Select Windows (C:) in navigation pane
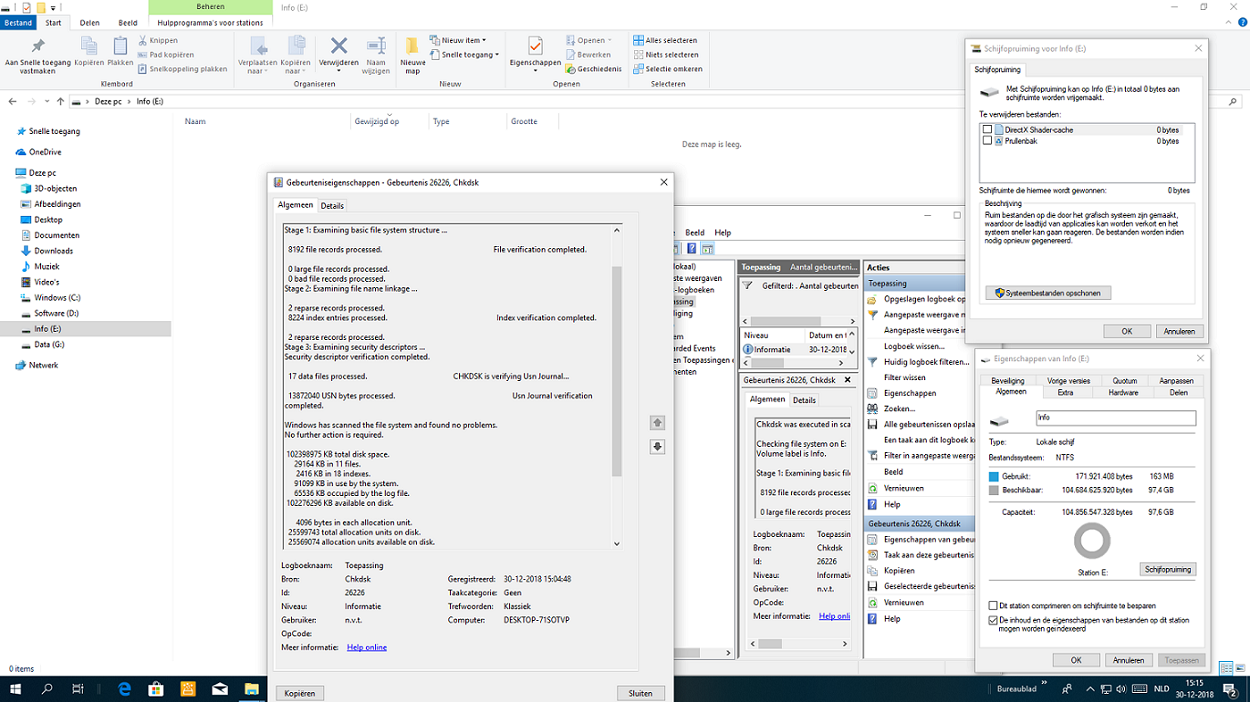 [x=57, y=297]
